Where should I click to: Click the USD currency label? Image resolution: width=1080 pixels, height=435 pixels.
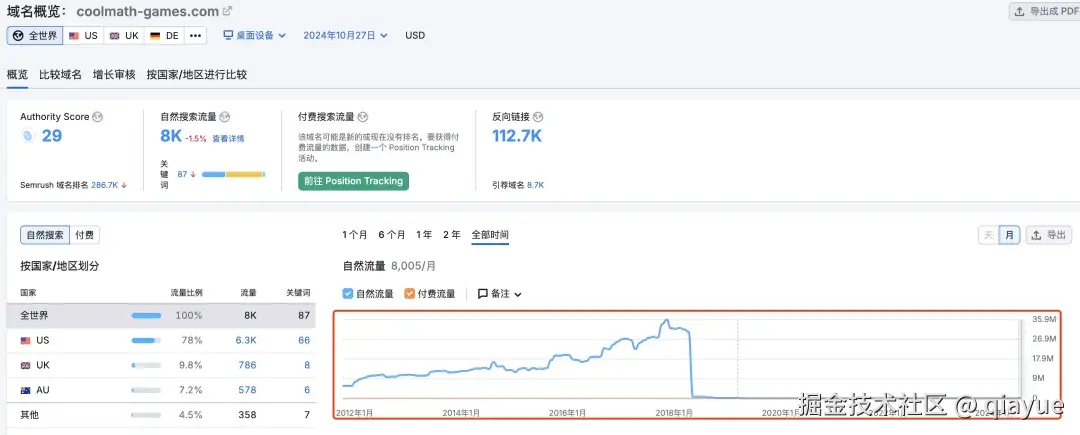pyautogui.click(x=415, y=35)
